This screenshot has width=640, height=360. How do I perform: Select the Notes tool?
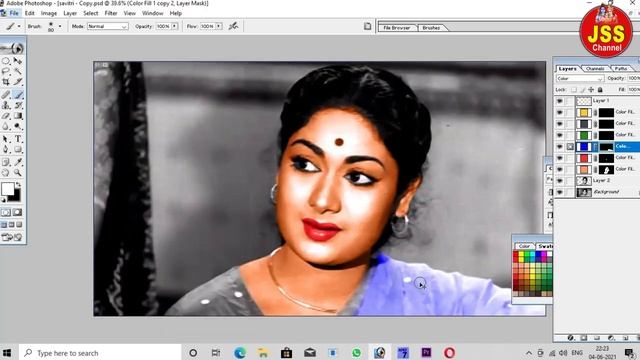click(x=6, y=162)
